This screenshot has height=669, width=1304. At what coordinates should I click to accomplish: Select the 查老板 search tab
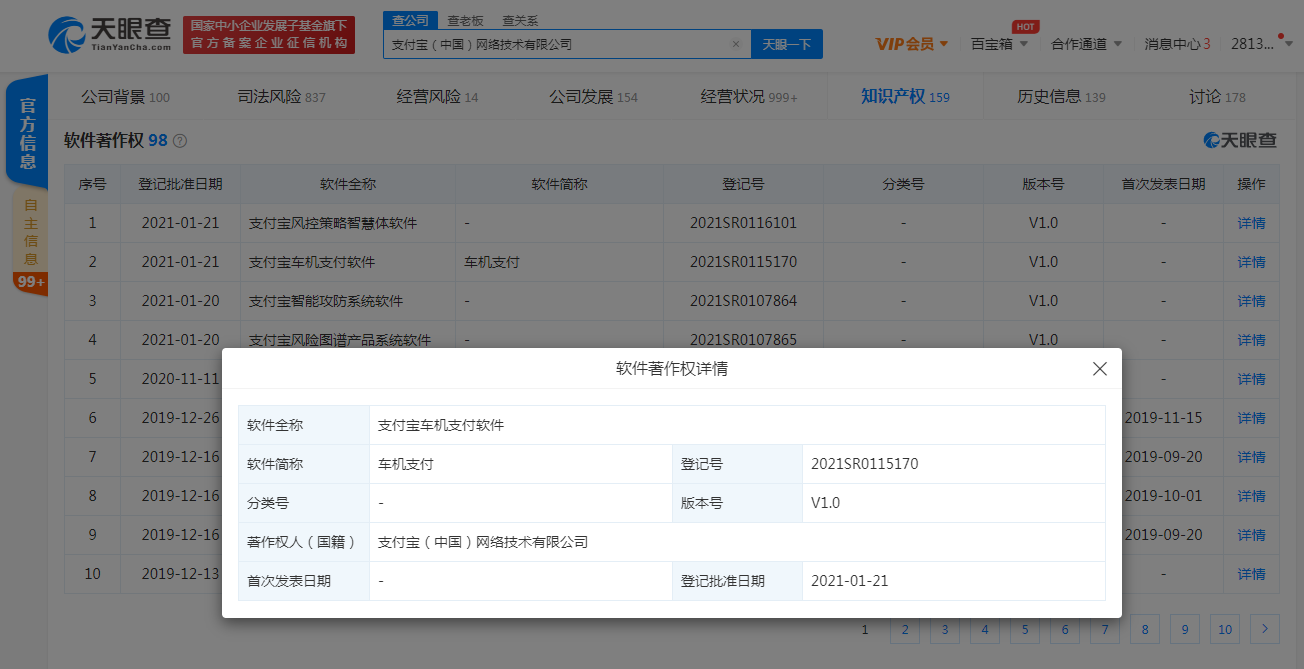(x=464, y=20)
